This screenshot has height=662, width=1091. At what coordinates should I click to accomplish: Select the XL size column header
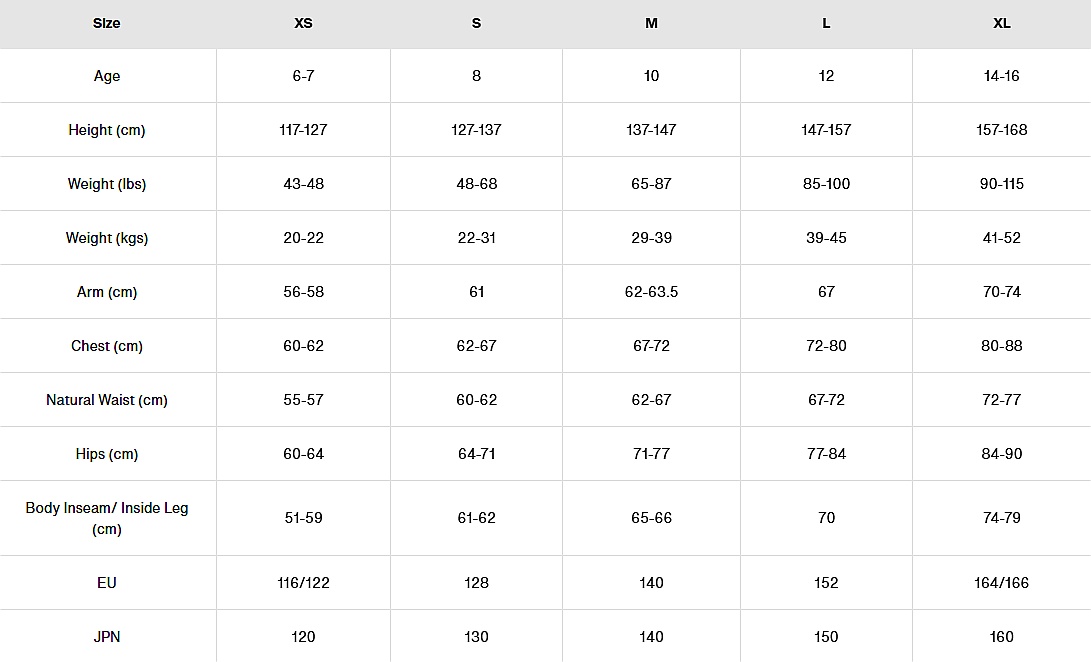[x=1001, y=23]
